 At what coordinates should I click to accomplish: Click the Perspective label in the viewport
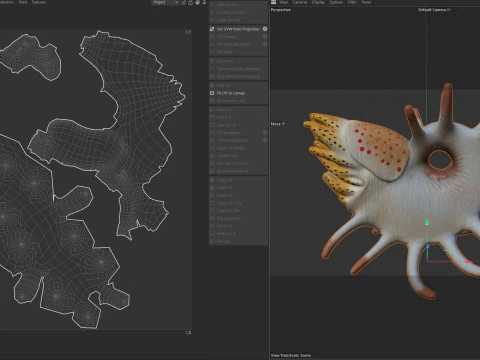click(281, 10)
